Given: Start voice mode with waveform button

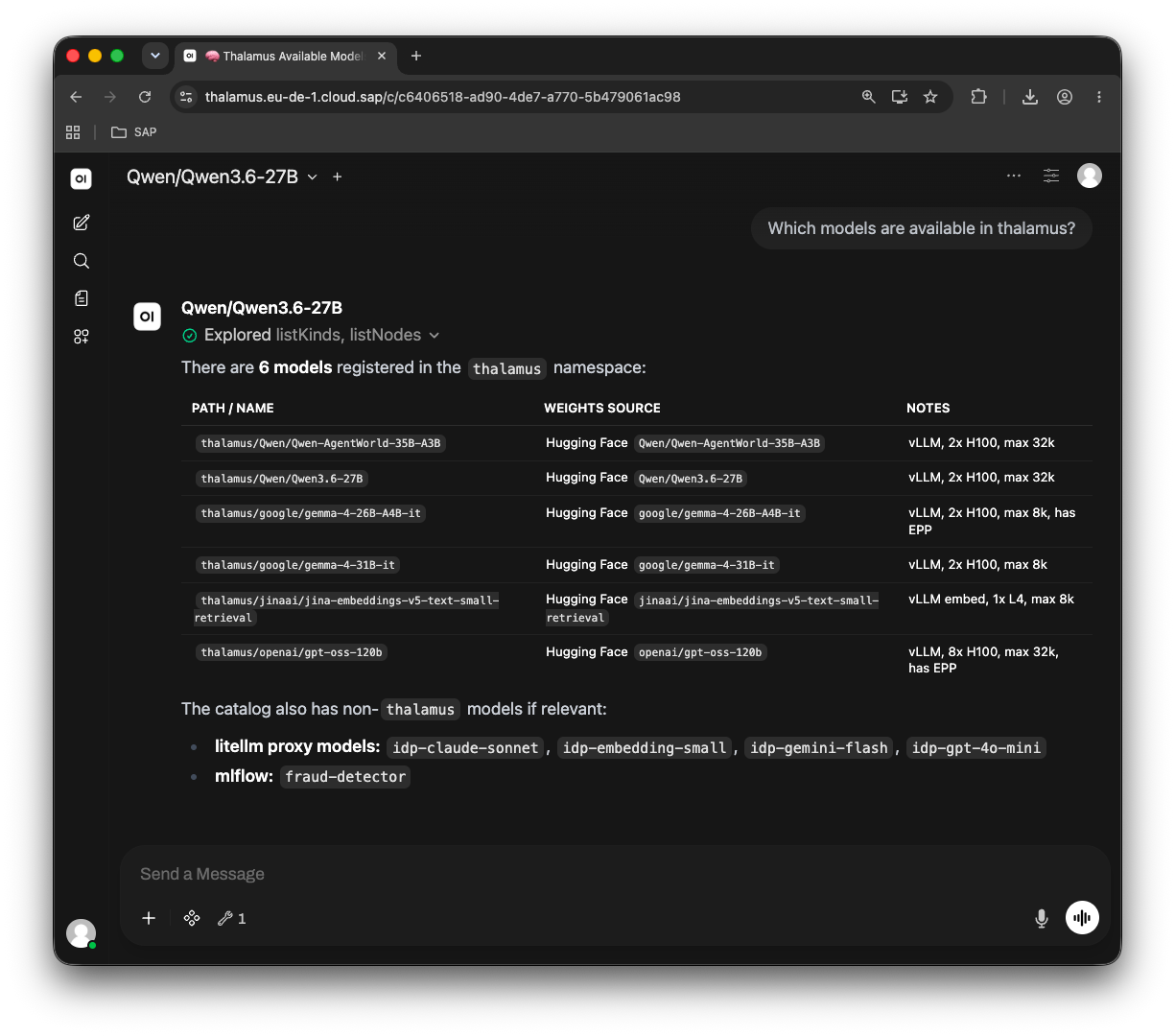Looking at the screenshot, I should pyautogui.click(x=1082, y=918).
